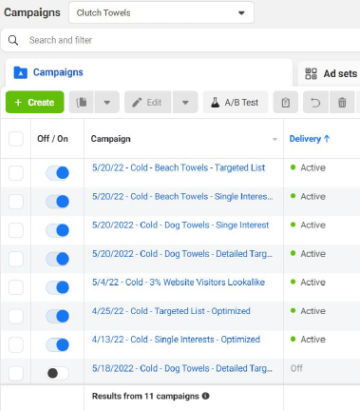Screen dimensions: 360x411
Task: Toggle off Single Interests Optimized campaign
Action: click(57, 345)
